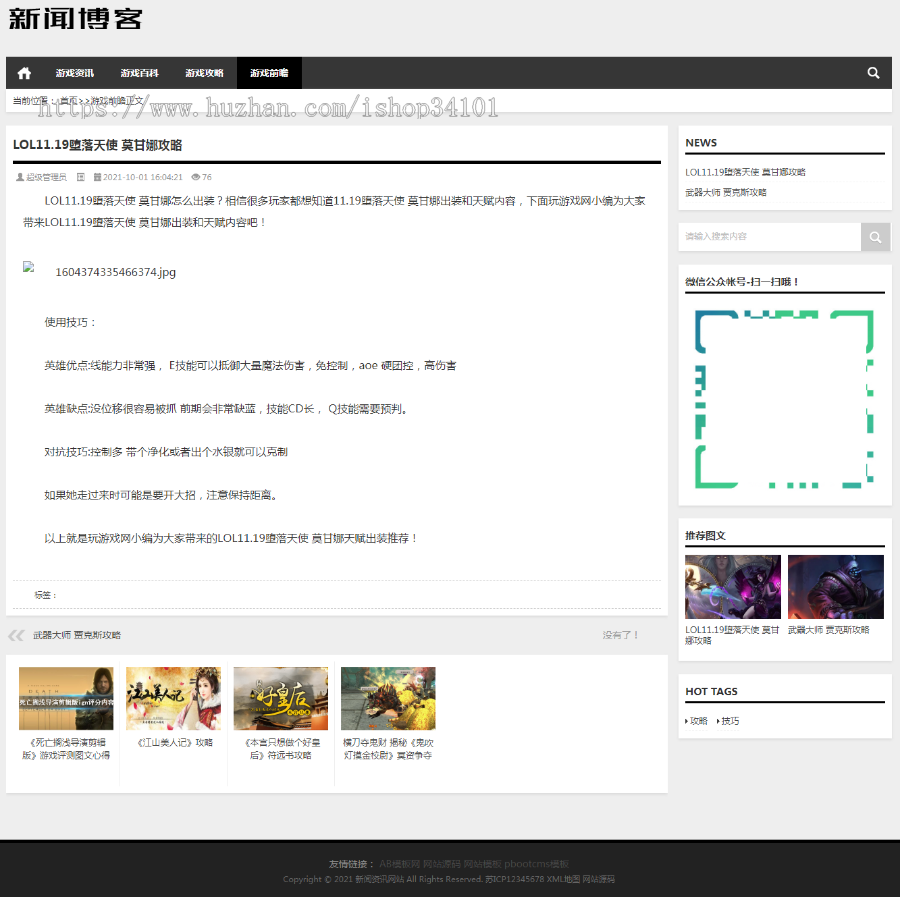Screen dimensions: 900x897
Task: Open 江山美人记 related thumbnail
Action: 173,698
